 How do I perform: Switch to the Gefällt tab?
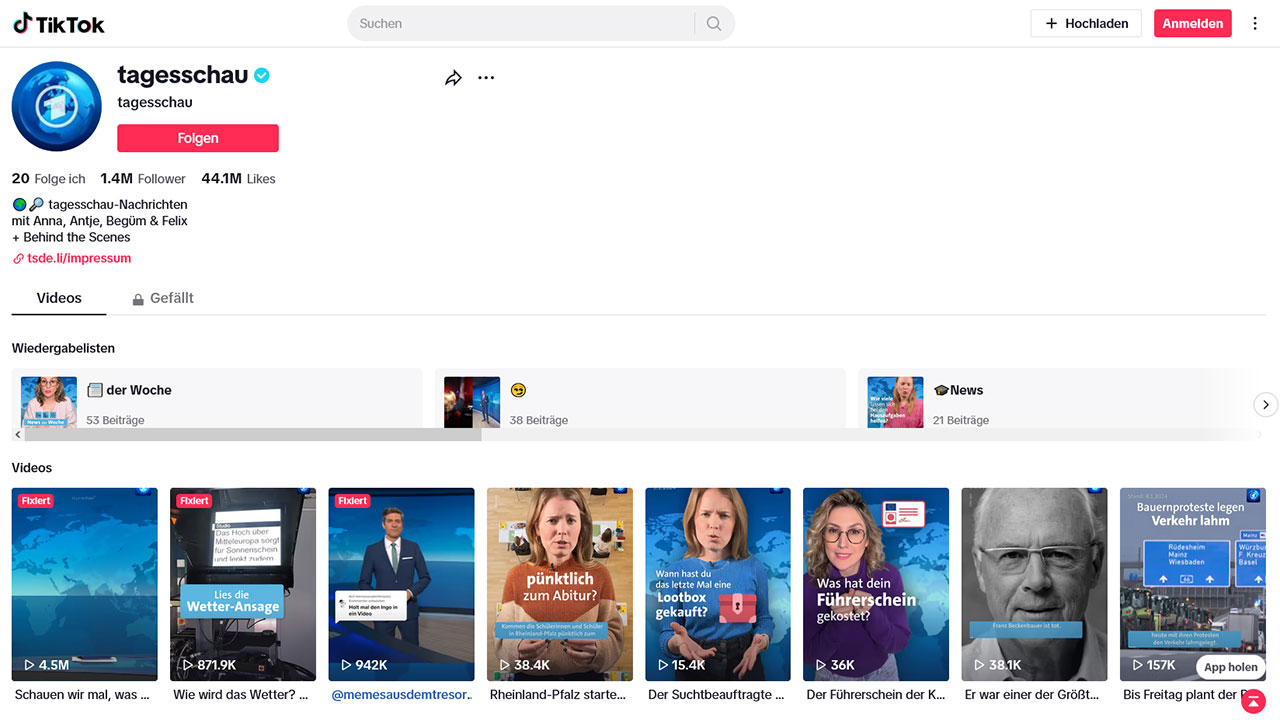pyautogui.click(x=163, y=298)
